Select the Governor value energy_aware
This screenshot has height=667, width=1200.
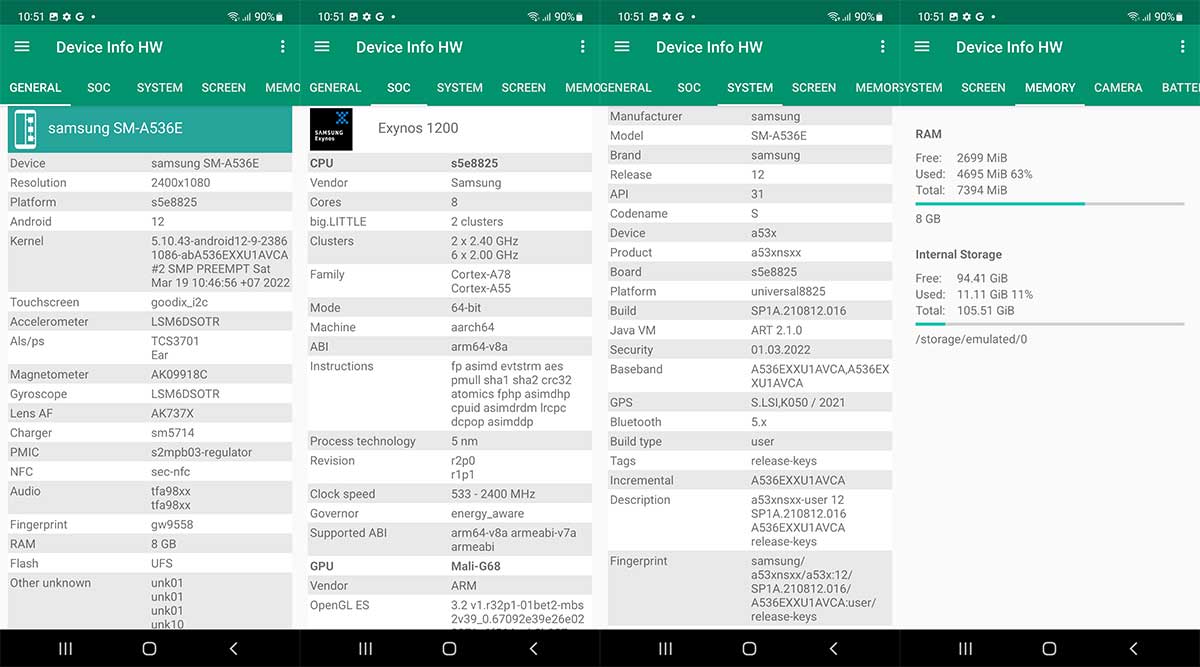click(487, 514)
